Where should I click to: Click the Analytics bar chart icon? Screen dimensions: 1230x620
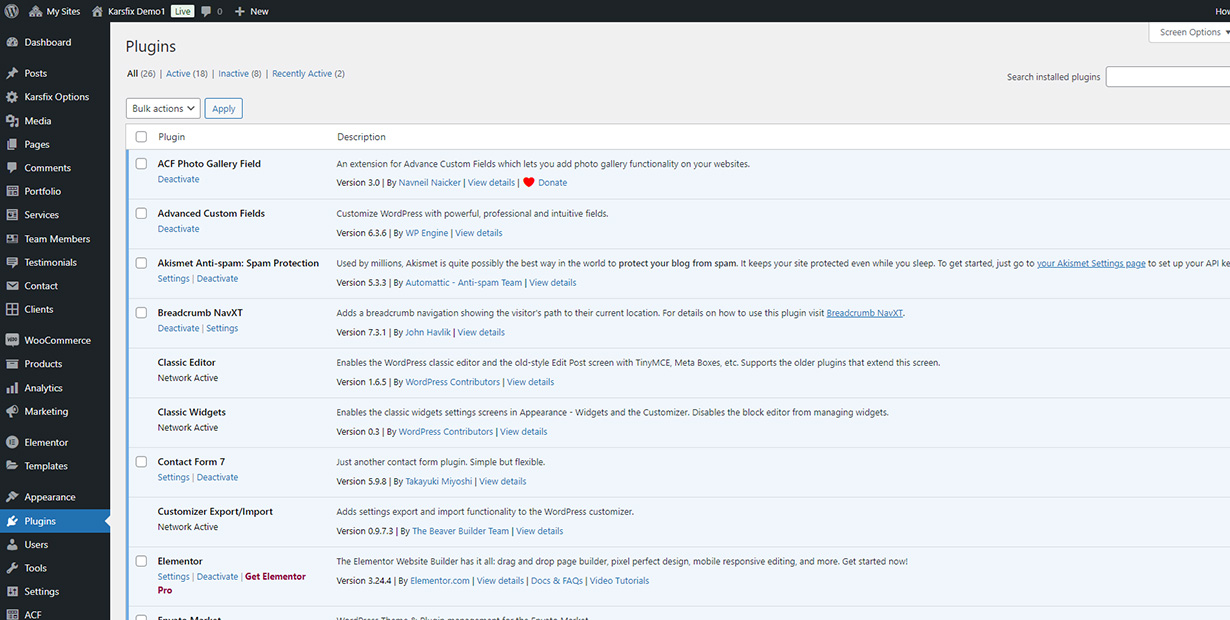12,388
